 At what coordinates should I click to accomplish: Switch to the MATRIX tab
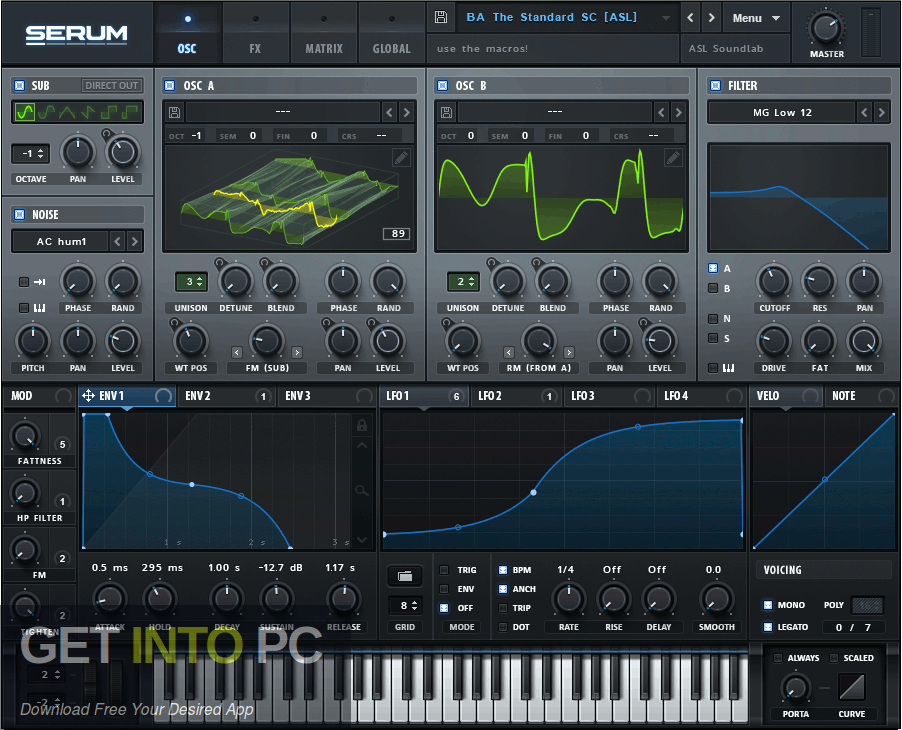[x=324, y=32]
